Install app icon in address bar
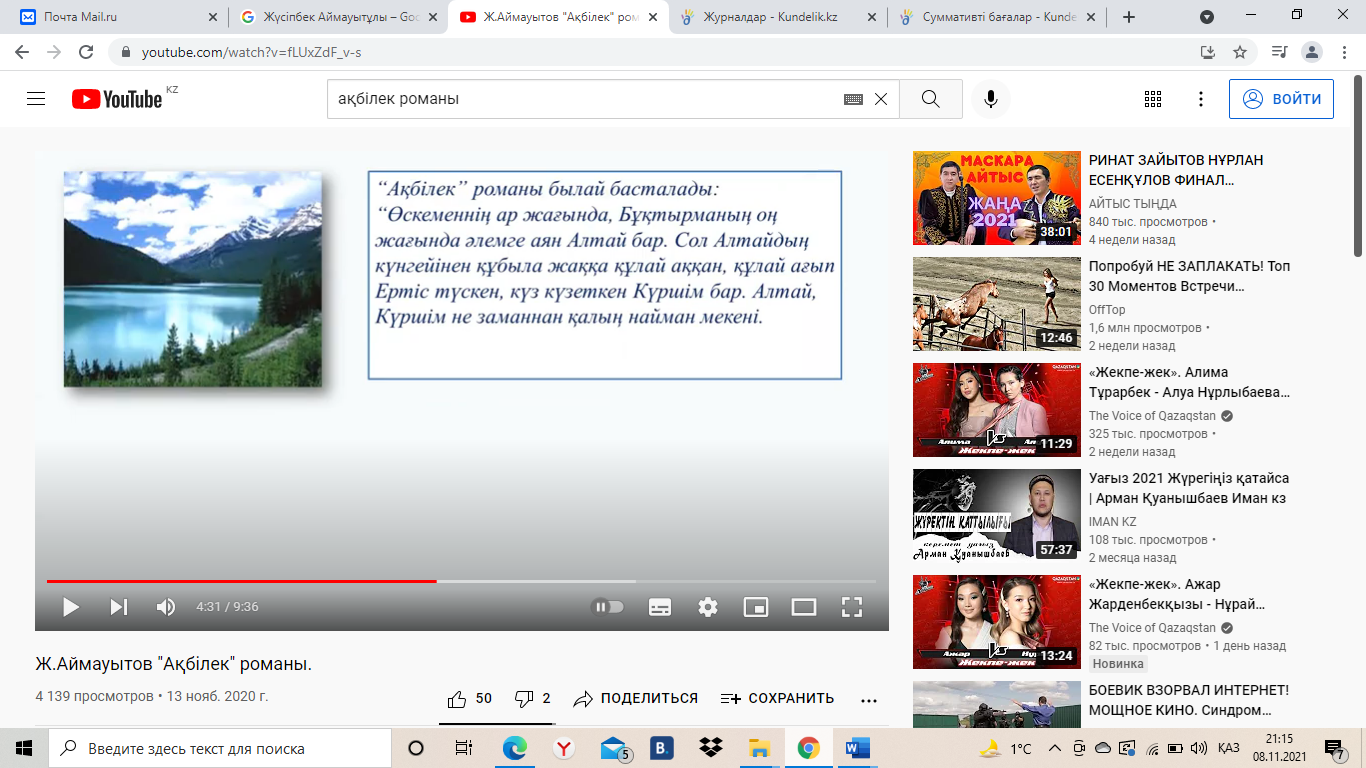Image resolution: width=1366 pixels, height=768 pixels. click(1208, 52)
